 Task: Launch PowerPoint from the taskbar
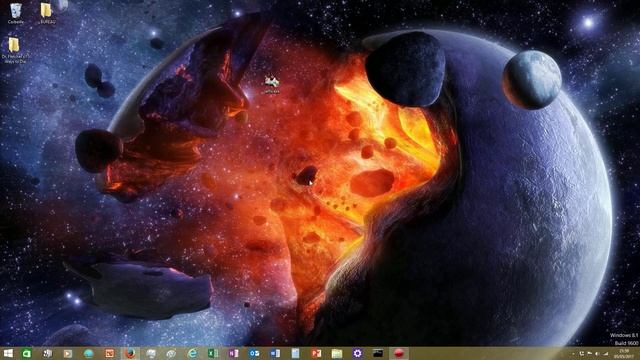click(316, 353)
